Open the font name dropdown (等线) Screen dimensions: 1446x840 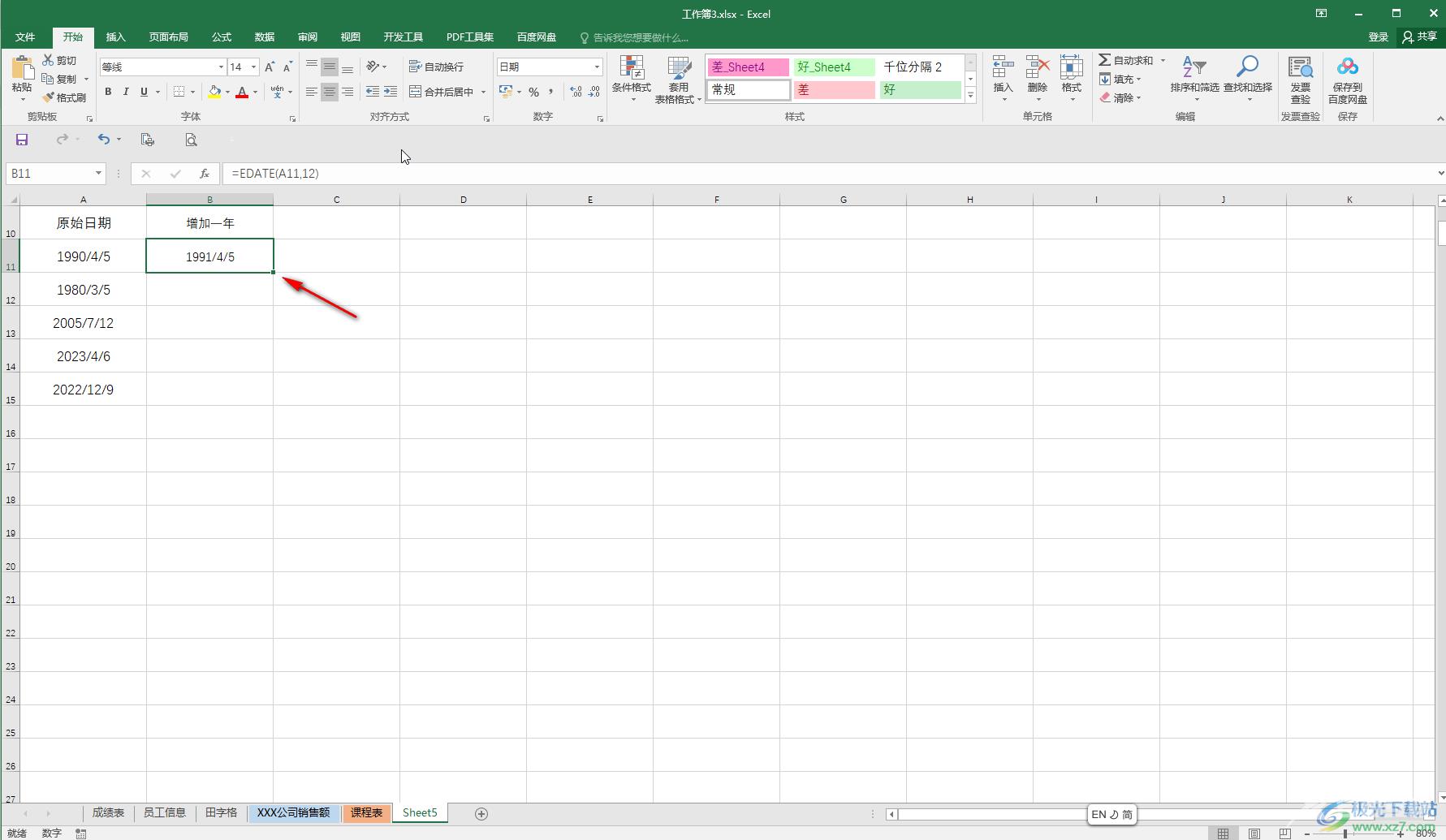click(220, 67)
